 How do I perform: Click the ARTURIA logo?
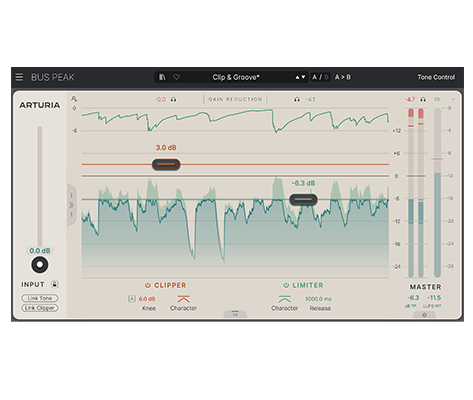coord(40,105)
